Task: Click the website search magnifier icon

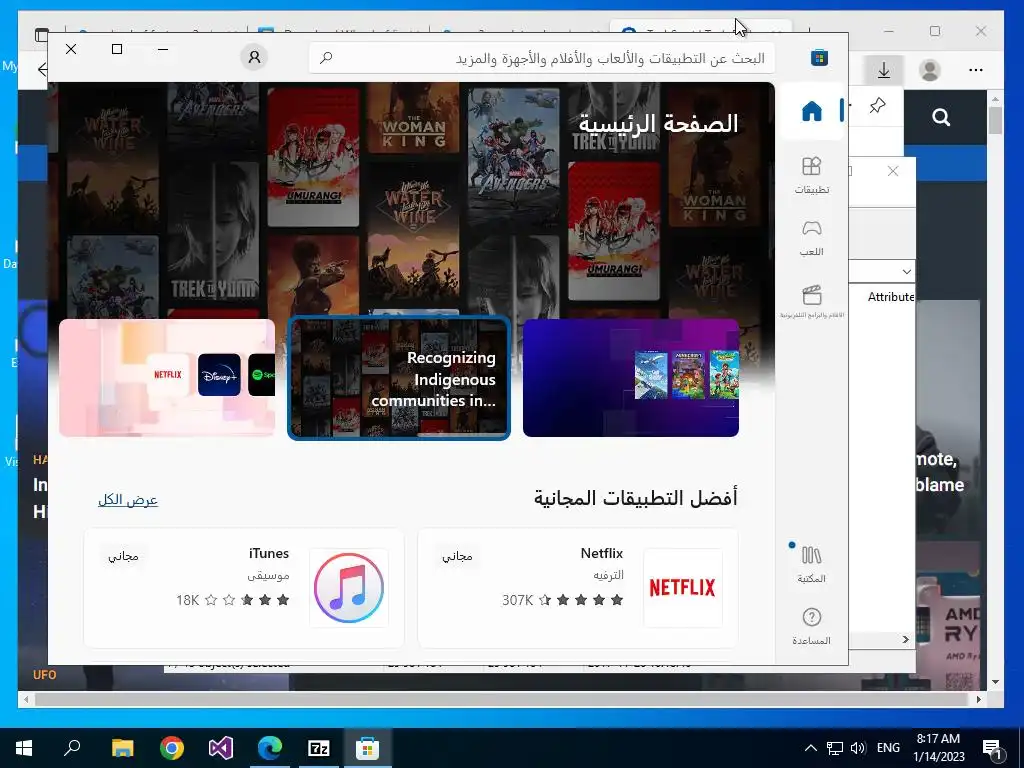Action: 941,118
